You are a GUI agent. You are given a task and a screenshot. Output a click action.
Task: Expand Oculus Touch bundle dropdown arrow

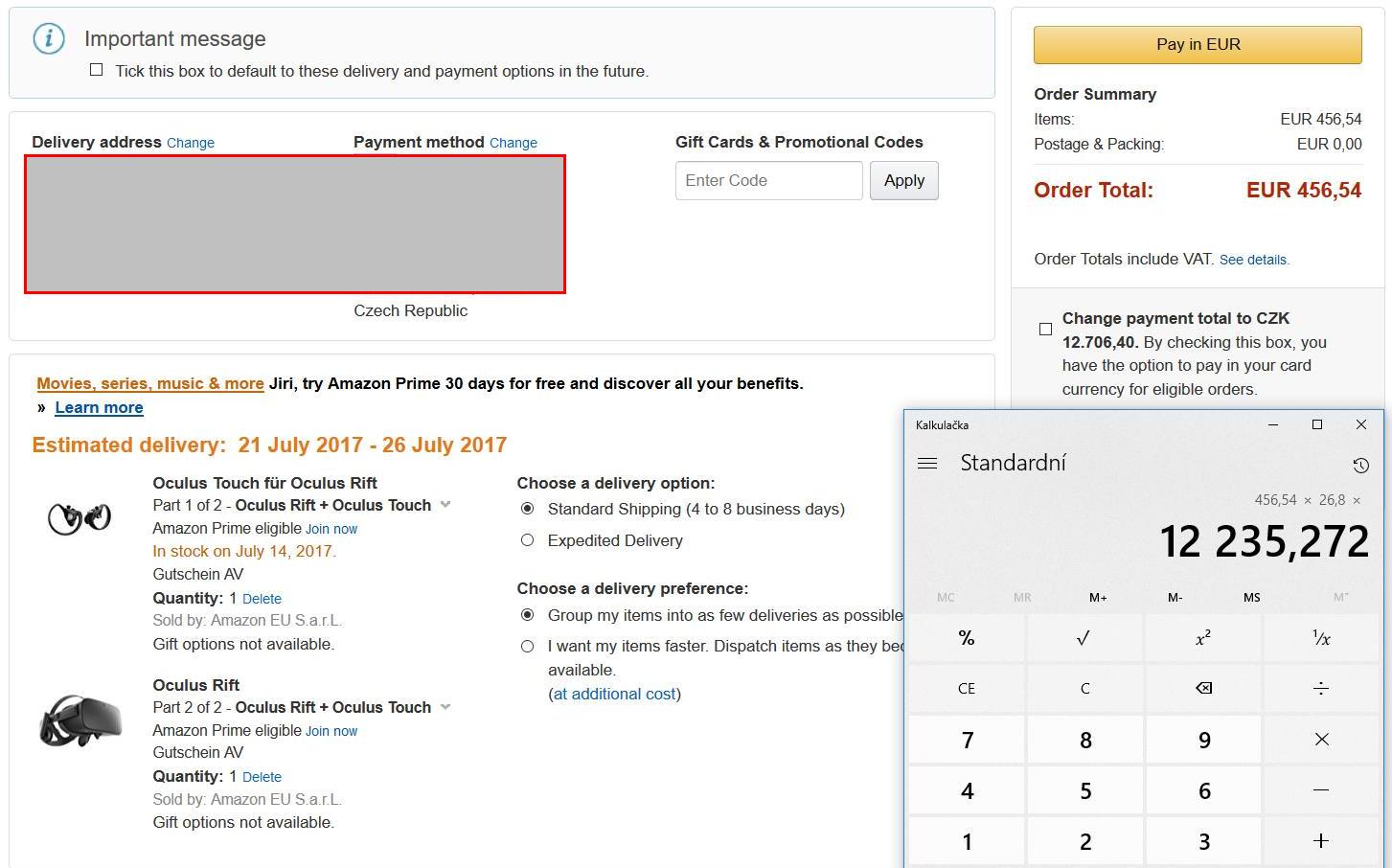click(445, 505)
